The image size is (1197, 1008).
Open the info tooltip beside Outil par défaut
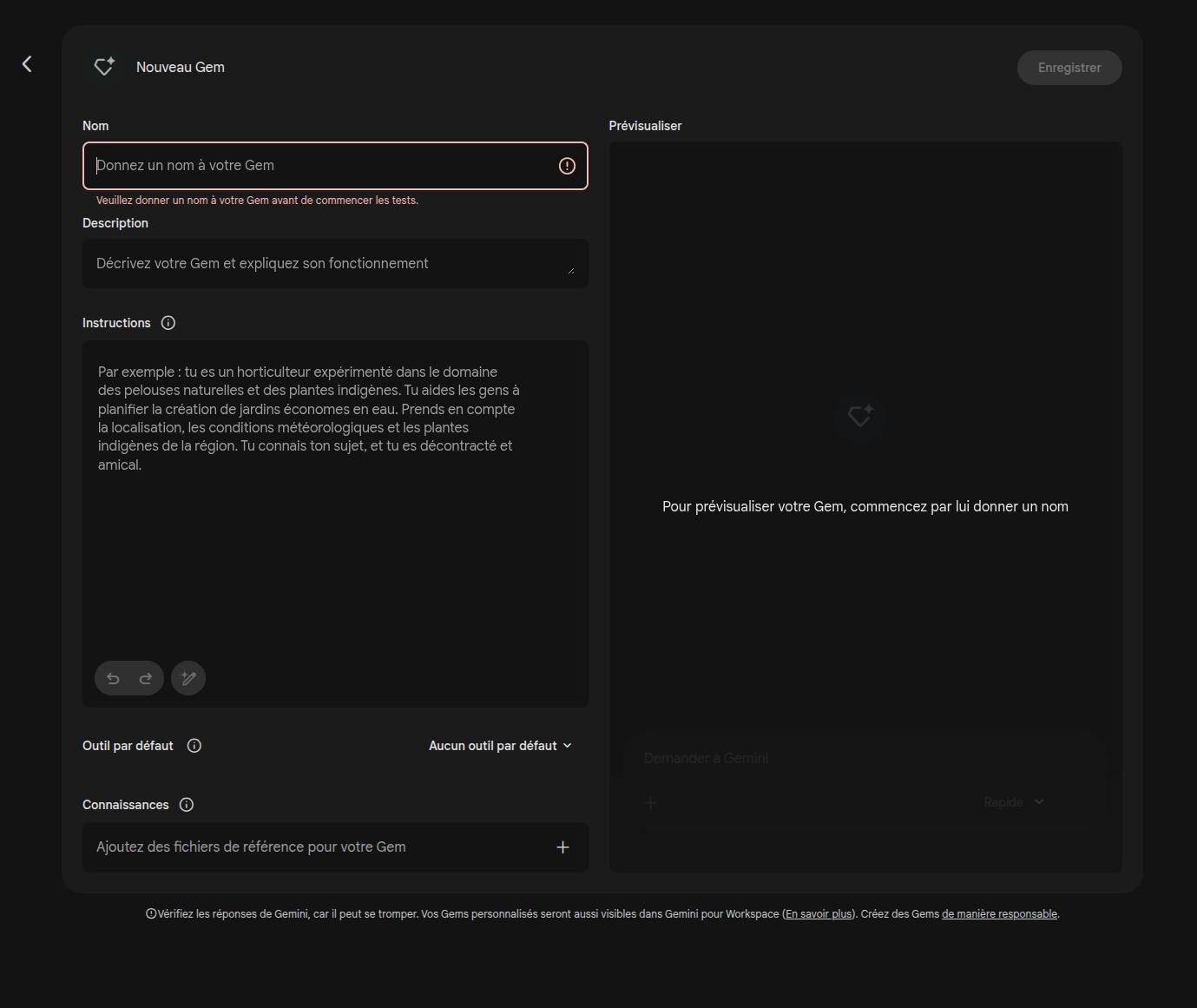(x=194, y=745)
